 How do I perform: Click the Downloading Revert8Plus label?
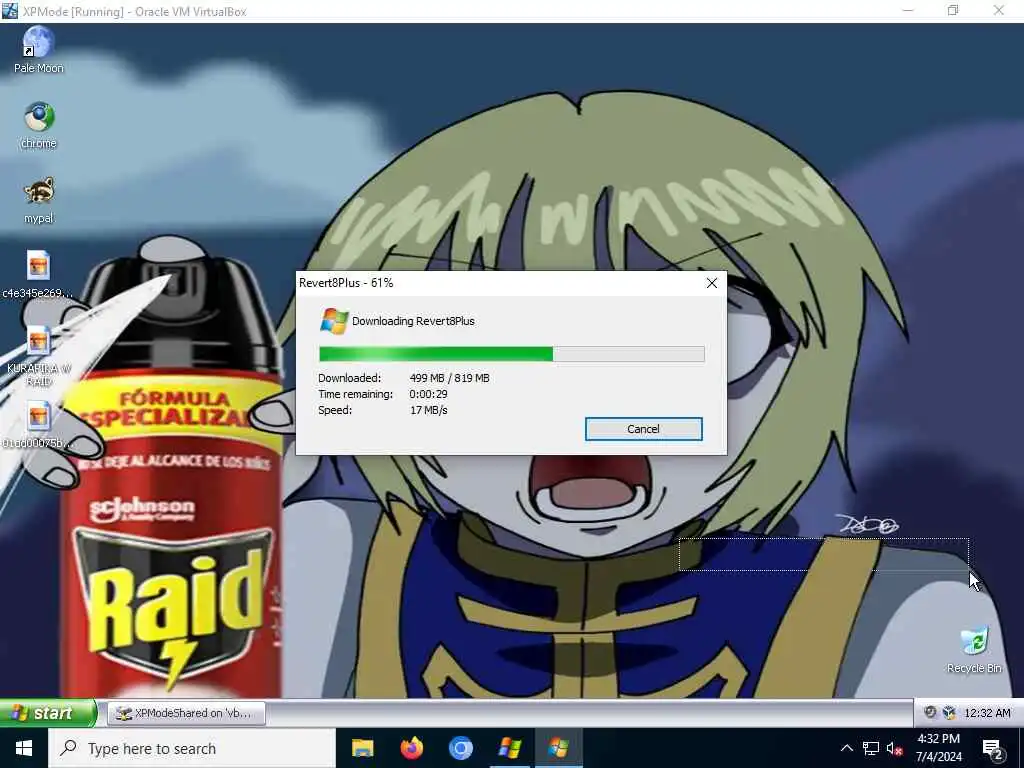(413, 321)
